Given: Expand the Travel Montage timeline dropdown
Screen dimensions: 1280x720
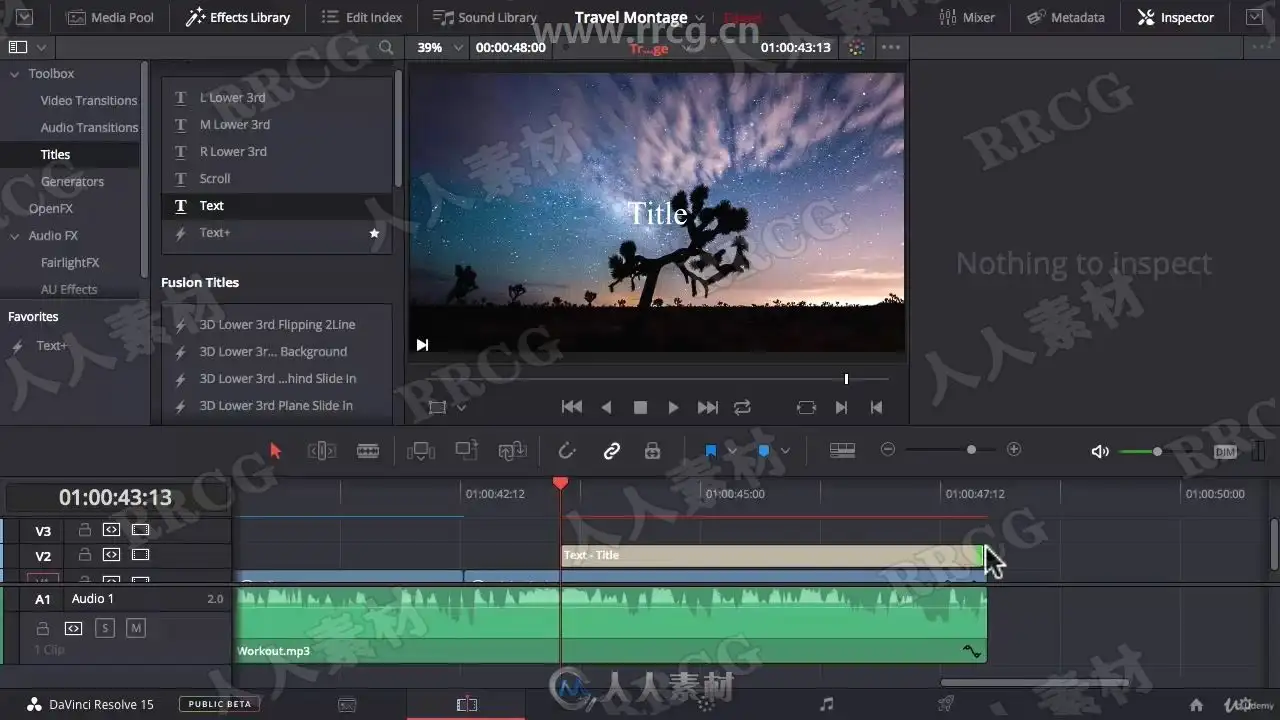Looking at the screenshot, I should [699, 18].
